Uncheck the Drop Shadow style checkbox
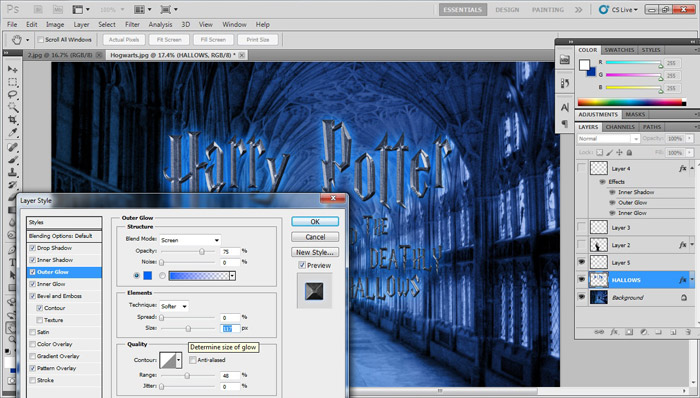 (33, 248)
